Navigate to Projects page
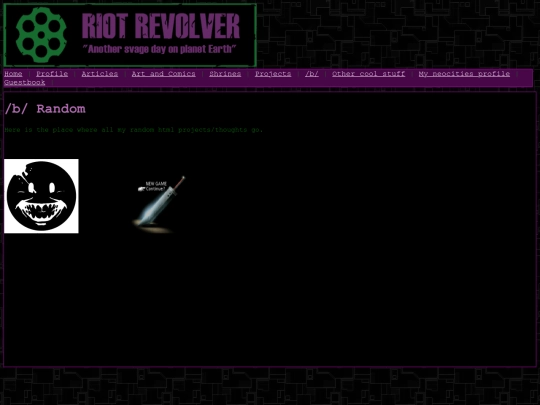Screen dimensions: 540x405 tap(273, 74)
